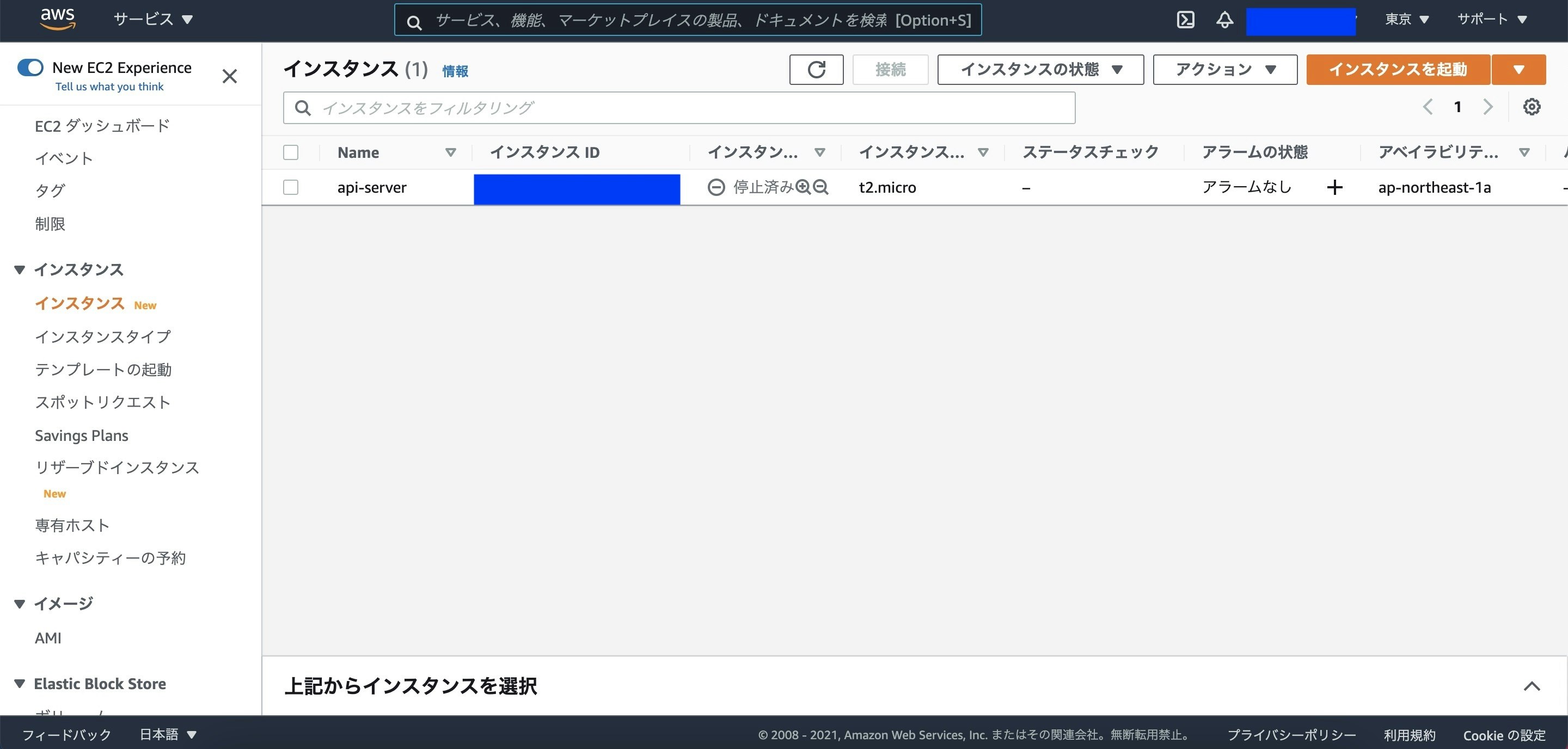Expand the bottom details panel chevron
The image size is (1568, 749).
[1532, 686]
